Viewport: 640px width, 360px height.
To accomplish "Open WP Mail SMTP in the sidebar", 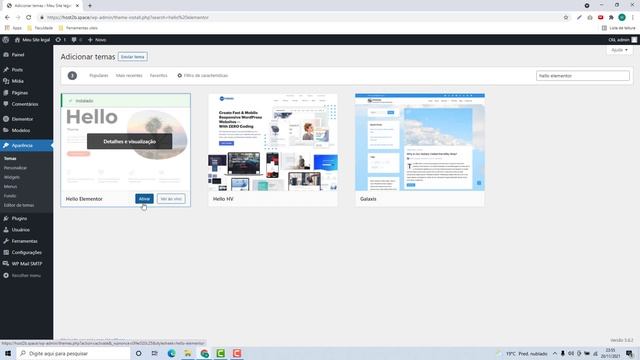I will tap(27, 264).
